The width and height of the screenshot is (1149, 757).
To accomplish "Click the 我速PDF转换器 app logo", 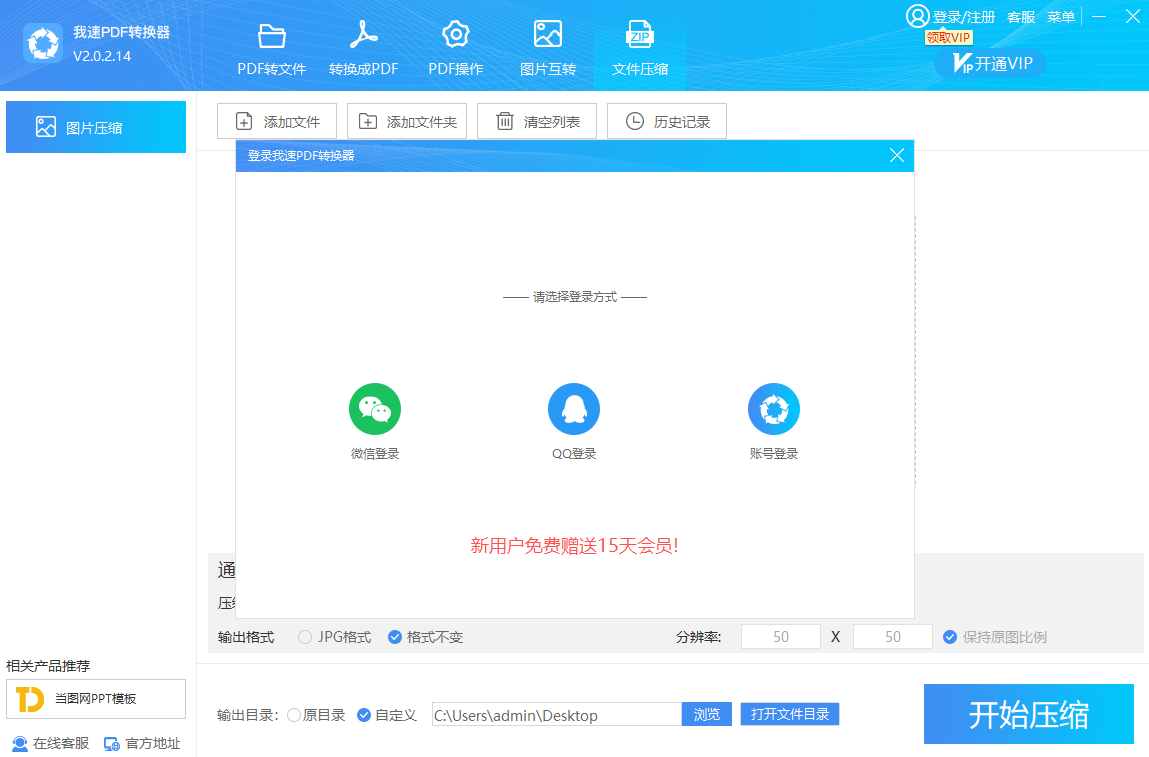I will point(43,43).
